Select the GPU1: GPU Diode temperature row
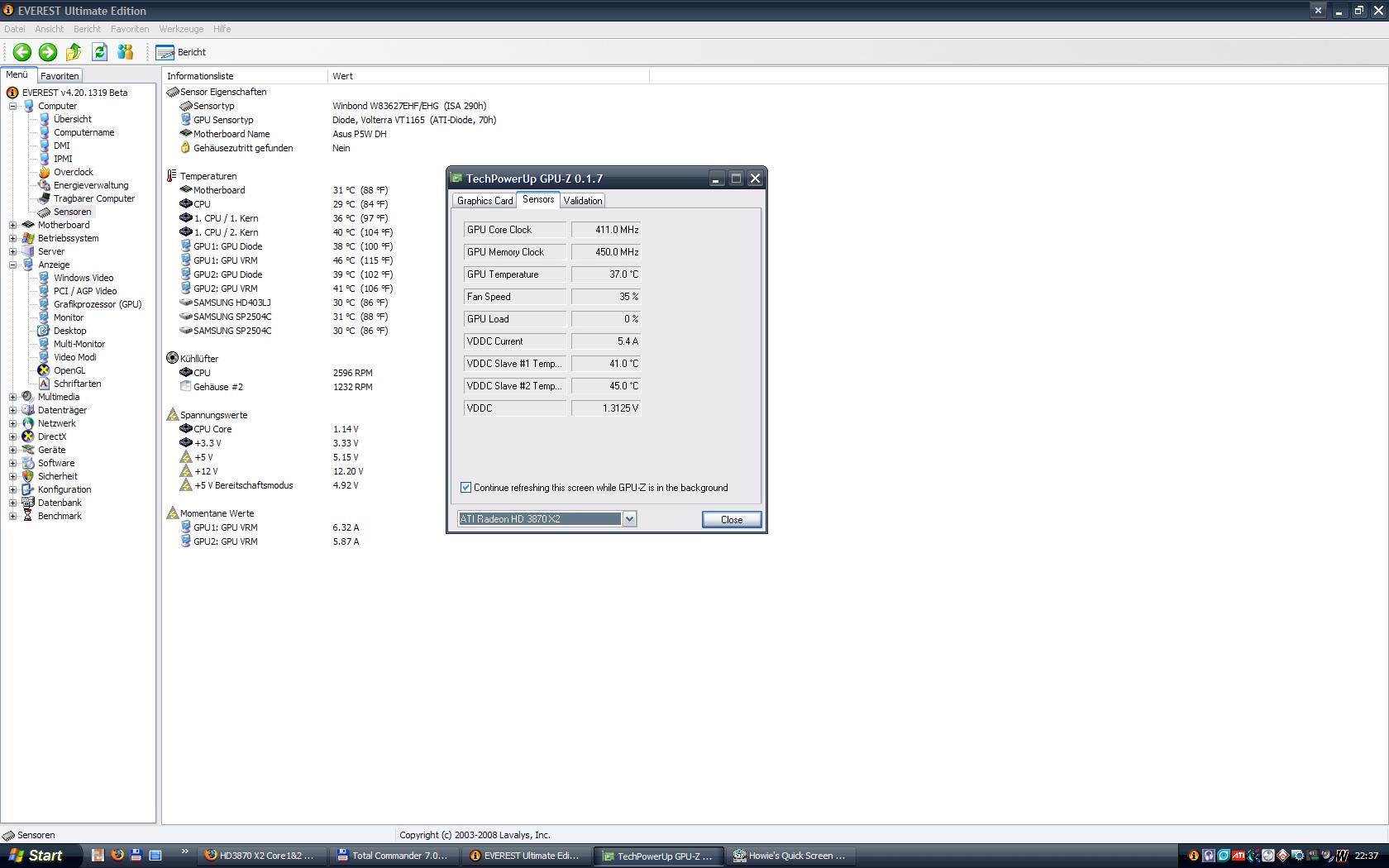This screenshot has width=1389, height=868. coord(285,246)
